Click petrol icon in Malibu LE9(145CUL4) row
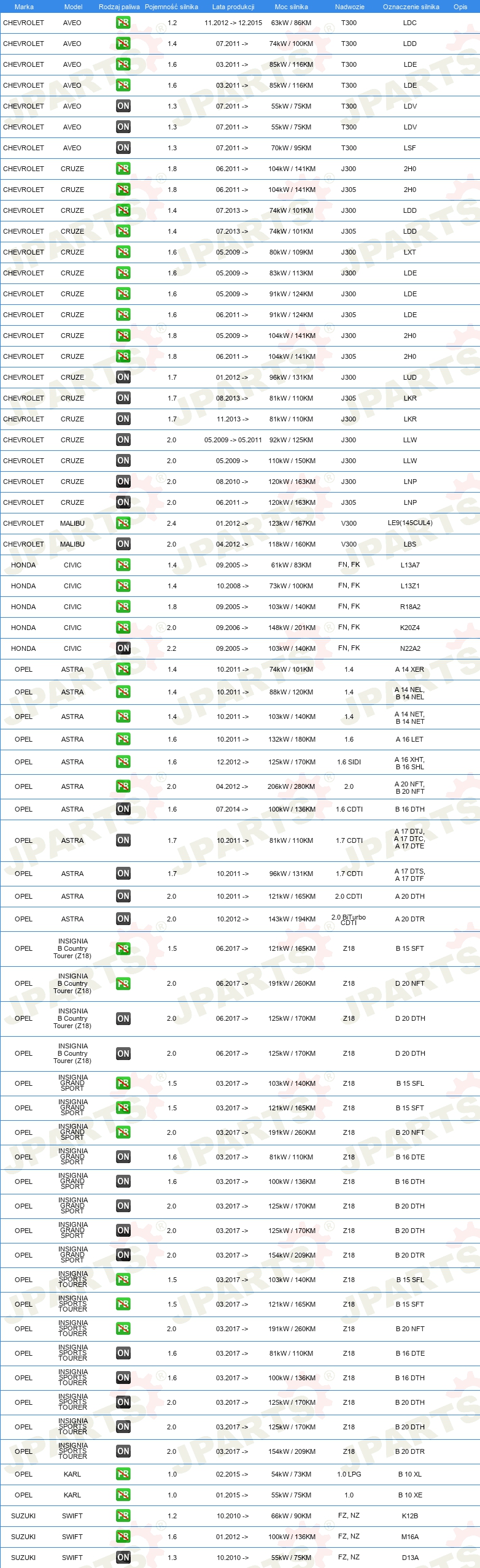This screenshot has width=480, height=1568. coord(123,523)
